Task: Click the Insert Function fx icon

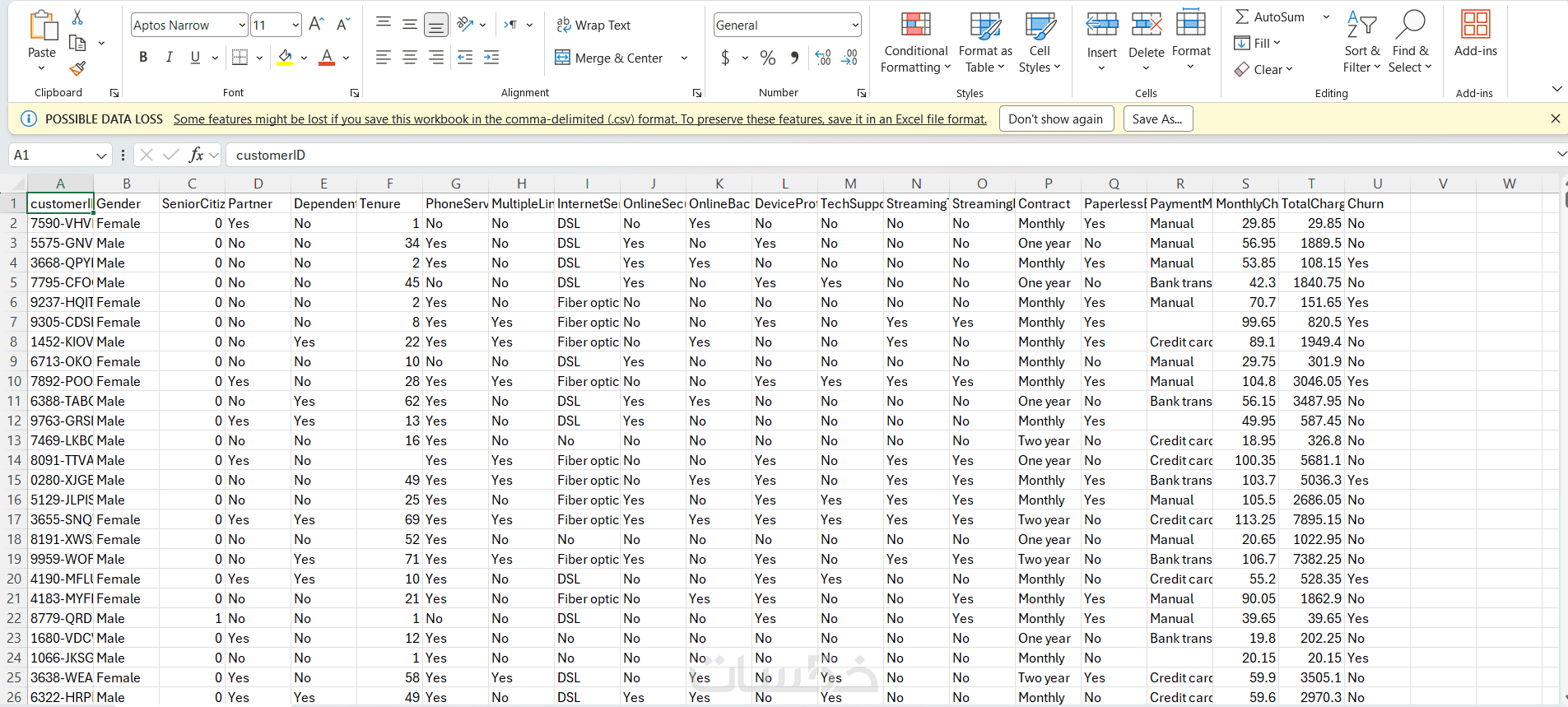Action: 196,155
